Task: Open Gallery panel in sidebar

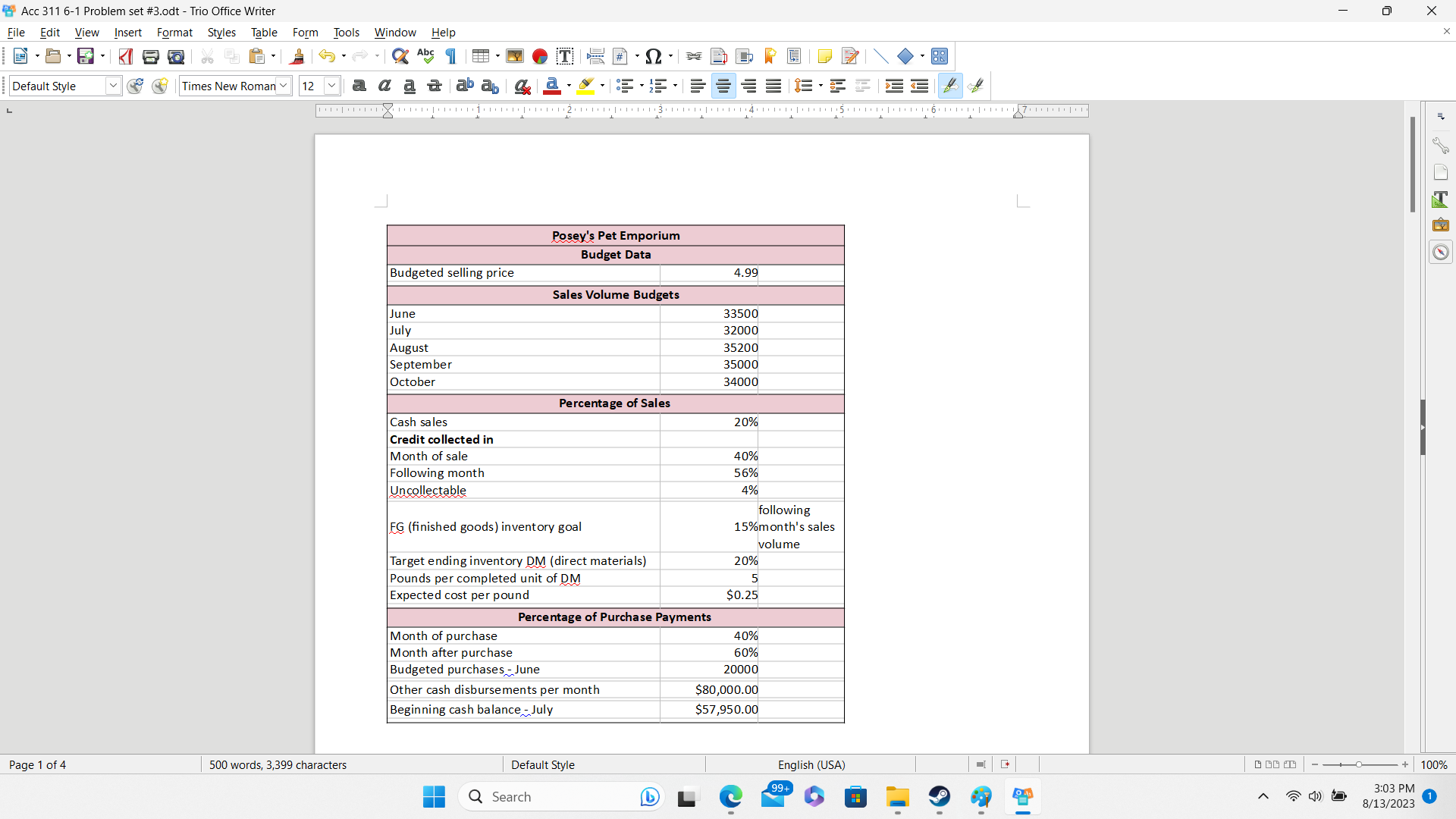Action: [1441, 225]
